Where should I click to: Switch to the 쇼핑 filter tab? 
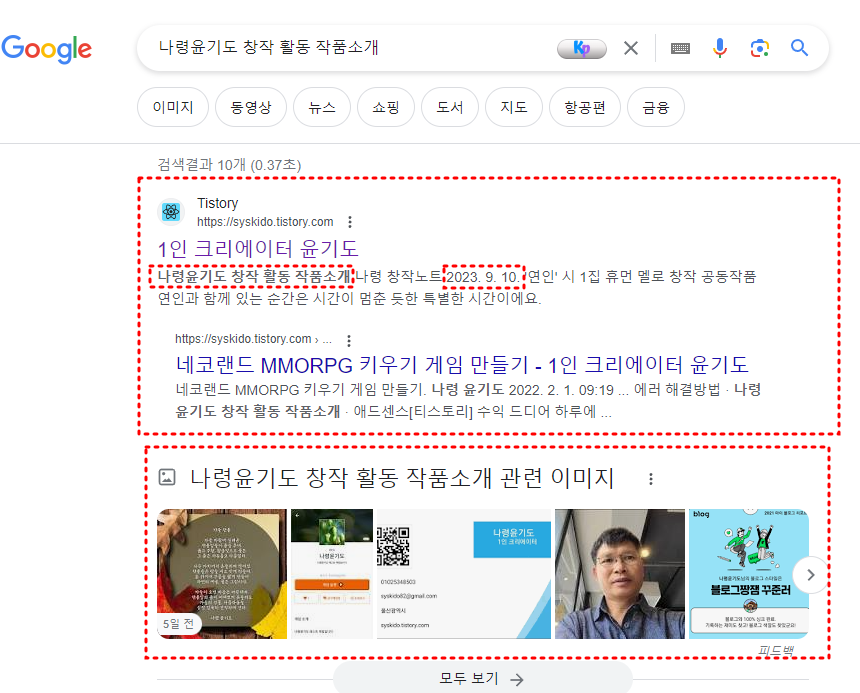386,107
